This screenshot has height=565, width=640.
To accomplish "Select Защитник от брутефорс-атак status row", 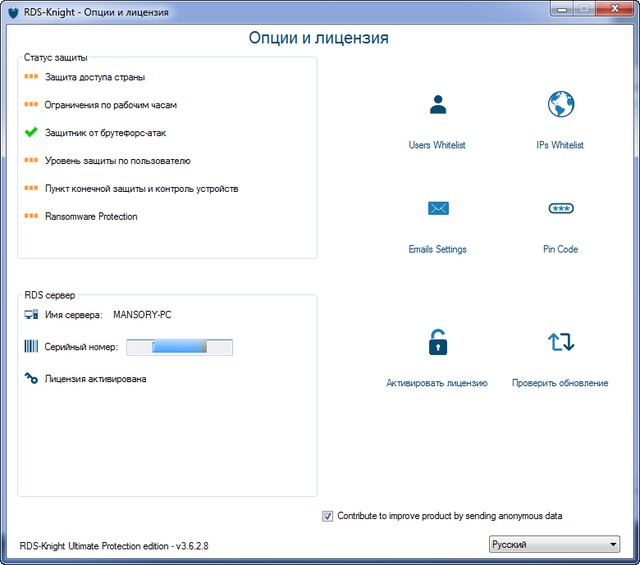I will pos(96,133).
